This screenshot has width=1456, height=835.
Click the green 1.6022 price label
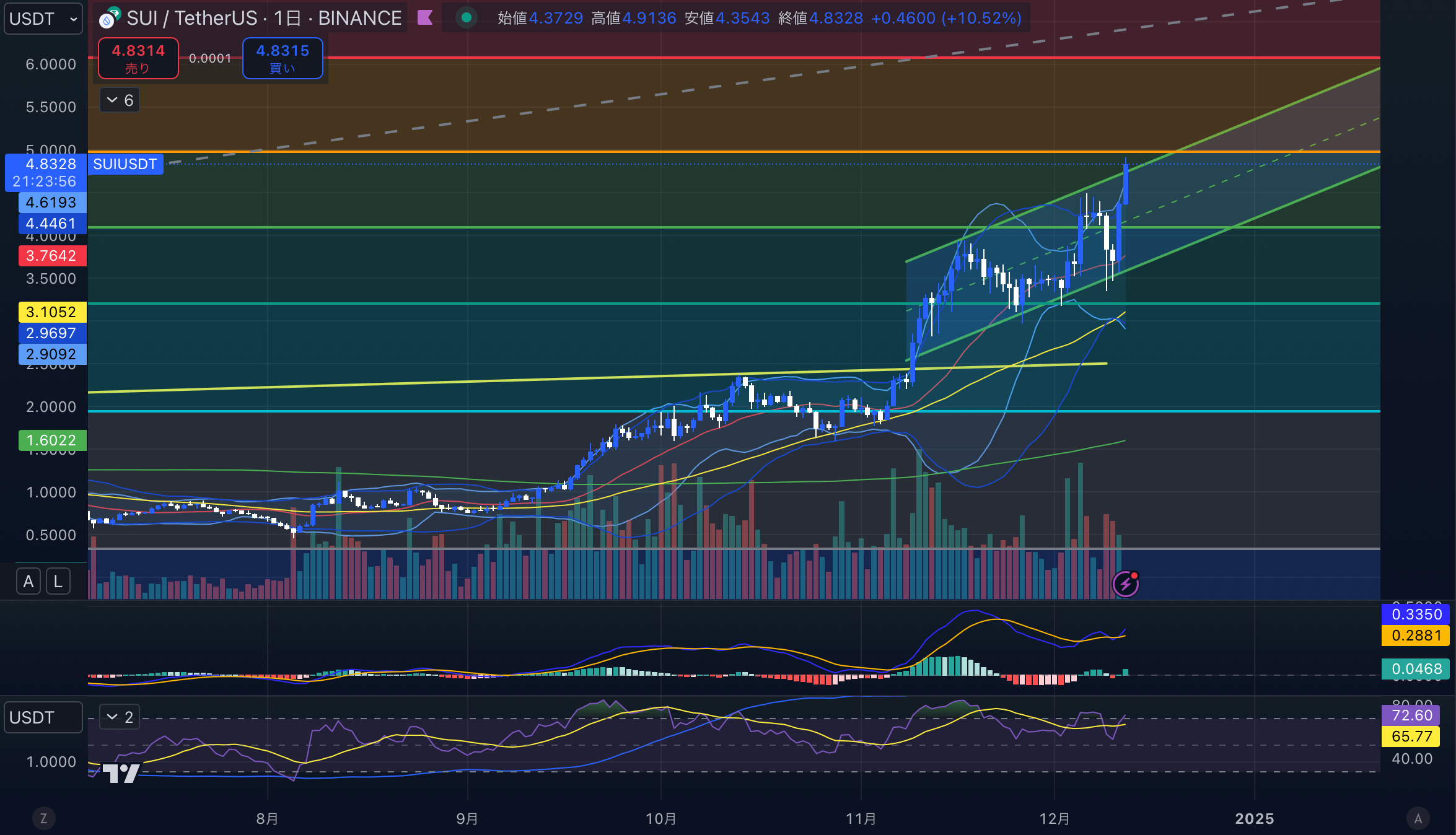point(52,440)
